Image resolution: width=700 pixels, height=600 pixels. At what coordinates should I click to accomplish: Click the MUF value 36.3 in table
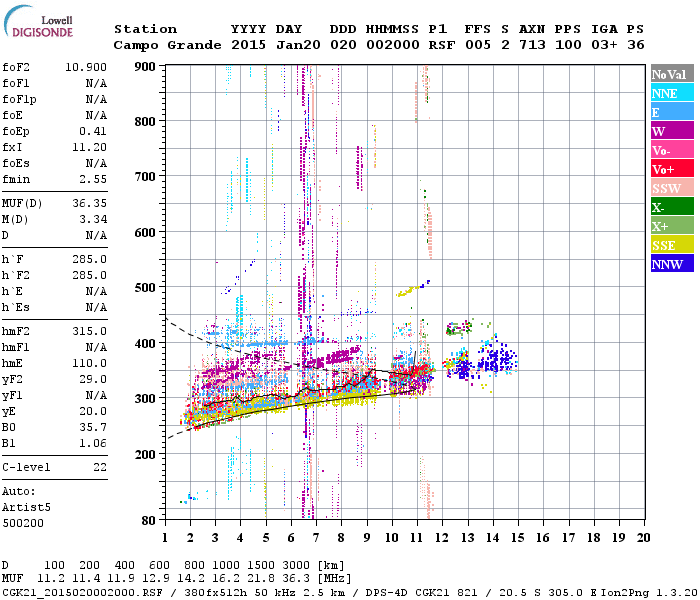pyautogui.click(x=296, y=579)
